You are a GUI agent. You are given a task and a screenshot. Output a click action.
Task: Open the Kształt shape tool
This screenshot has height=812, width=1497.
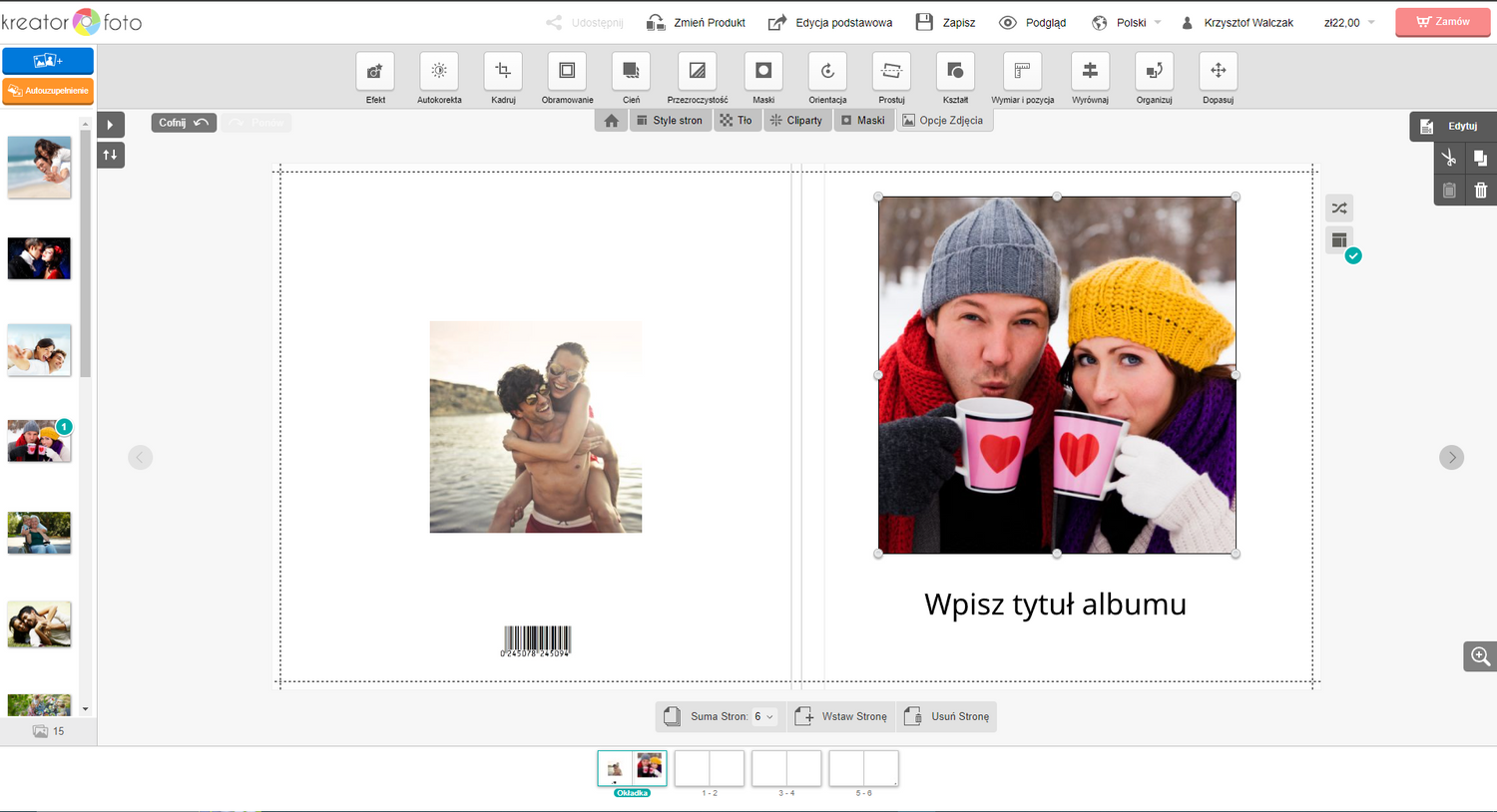coord(955,71)
